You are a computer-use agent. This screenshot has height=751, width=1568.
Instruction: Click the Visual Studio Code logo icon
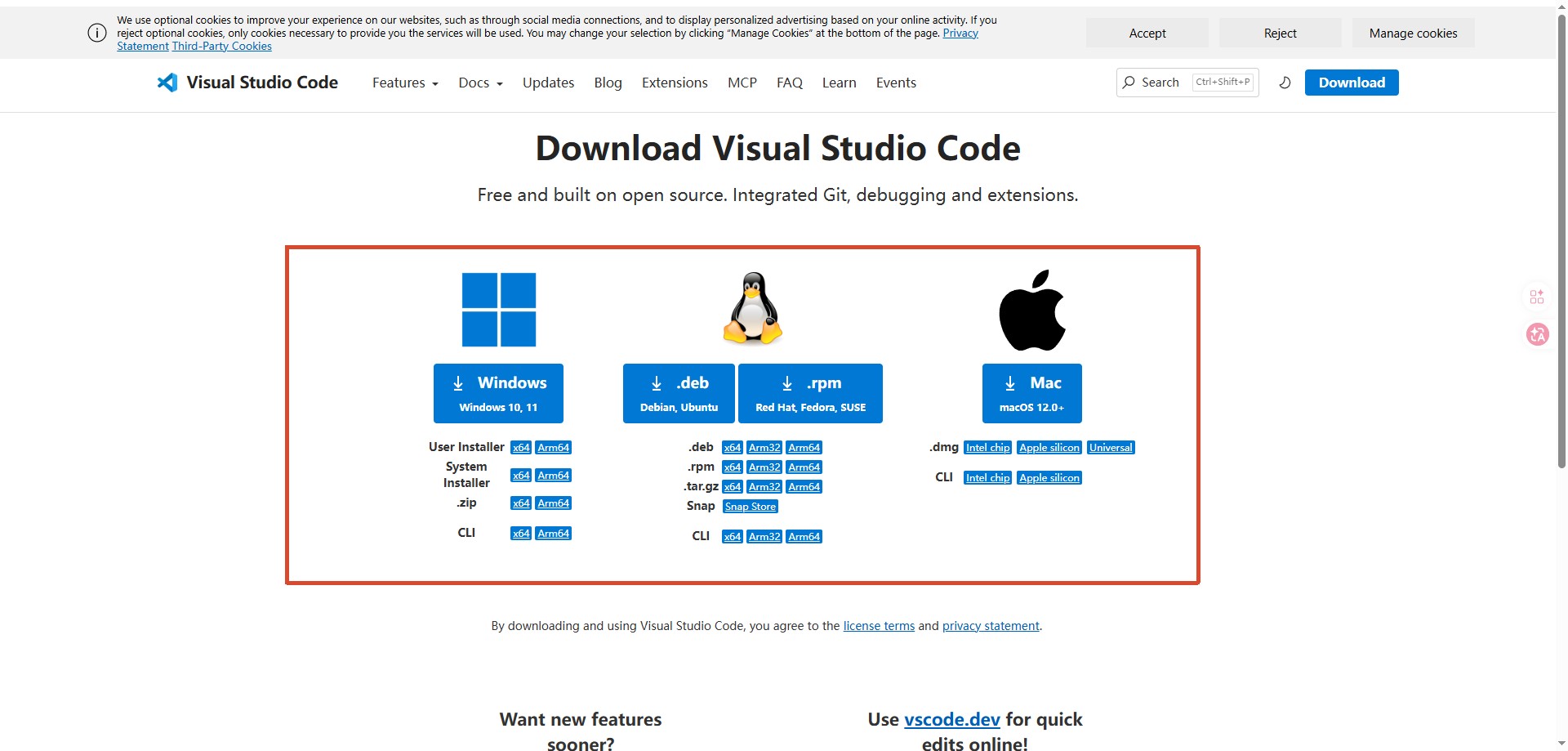point(167,83)
